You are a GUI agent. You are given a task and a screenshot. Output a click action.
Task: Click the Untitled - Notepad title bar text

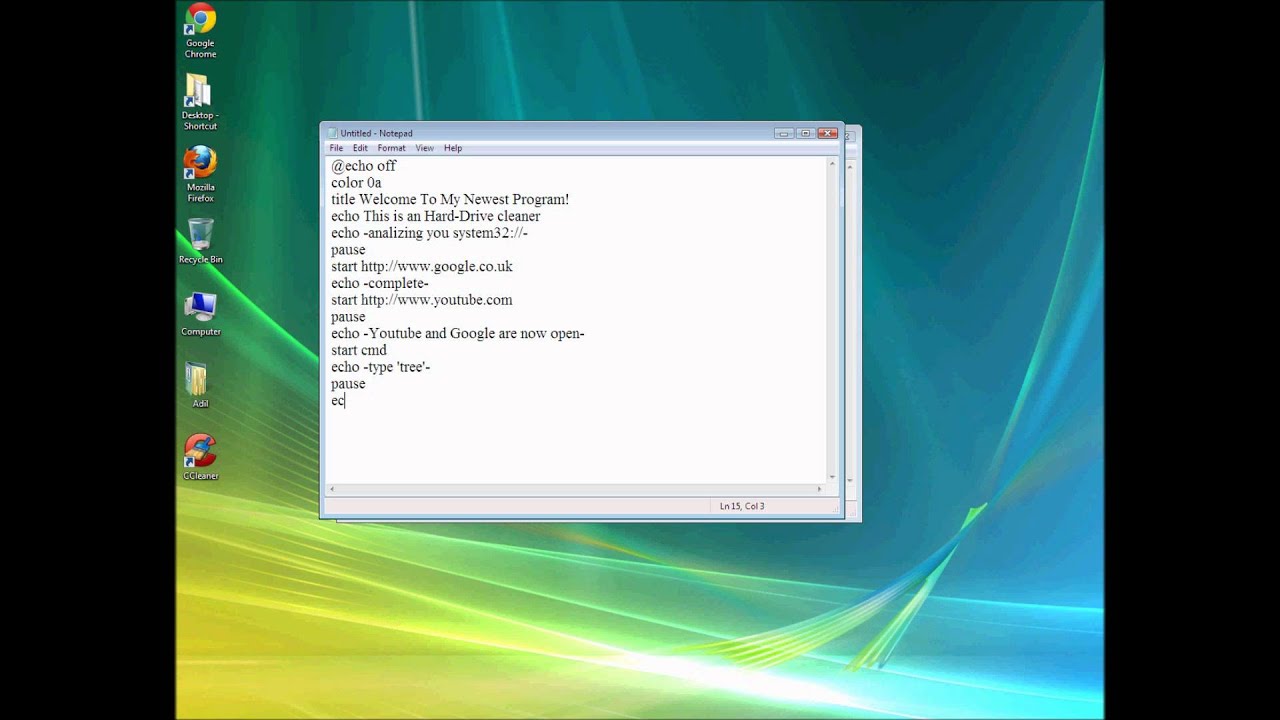tap(376, 133)
